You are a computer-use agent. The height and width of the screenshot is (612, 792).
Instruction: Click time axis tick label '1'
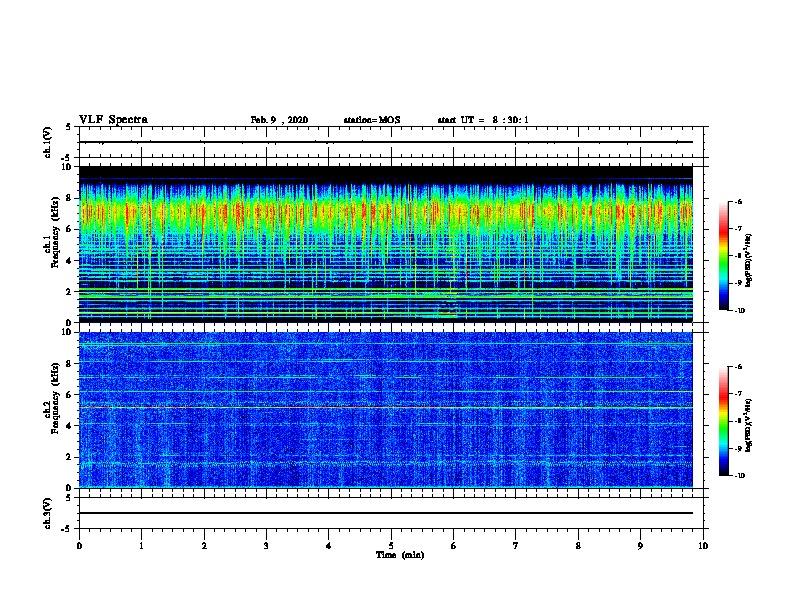coord(141,546)
